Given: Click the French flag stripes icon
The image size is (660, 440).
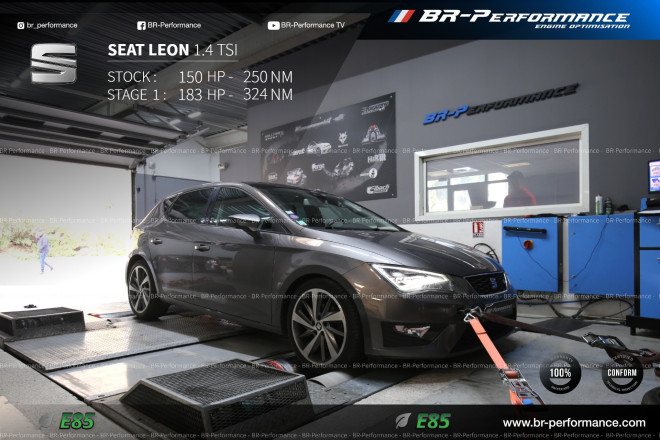Looking at the screenshot, I should [x=401, y=16].
